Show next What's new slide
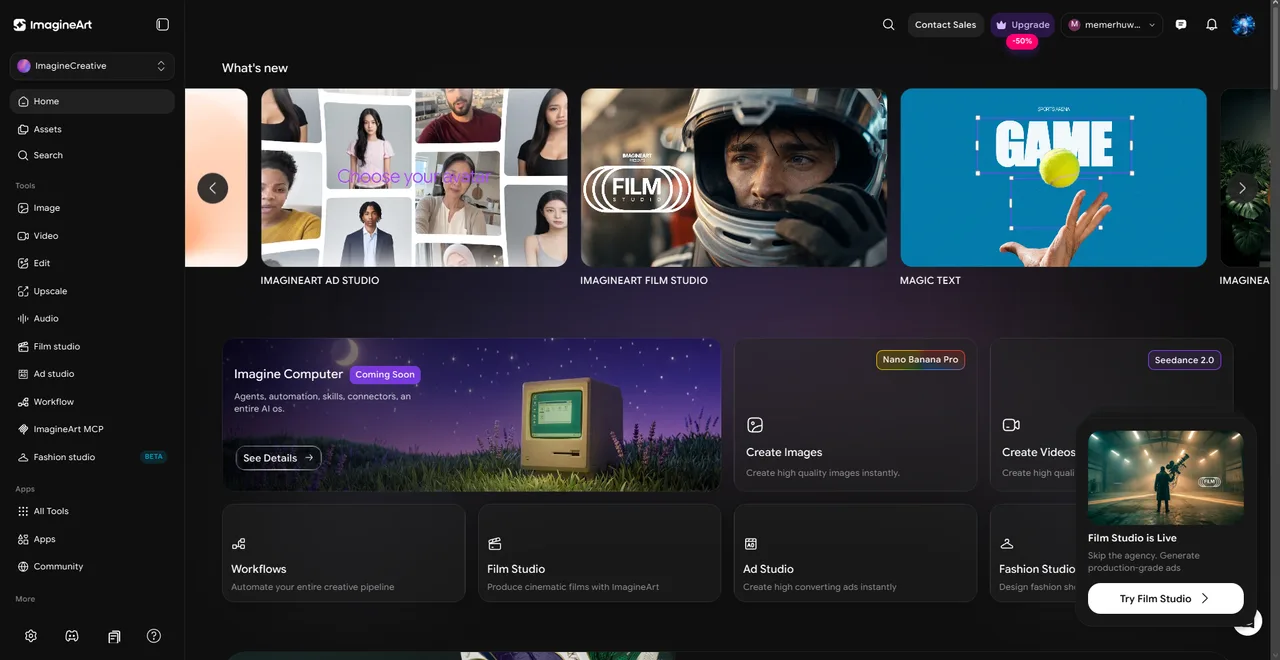The height and width of the screenshot is (660, 1280). pos(1242,188)
